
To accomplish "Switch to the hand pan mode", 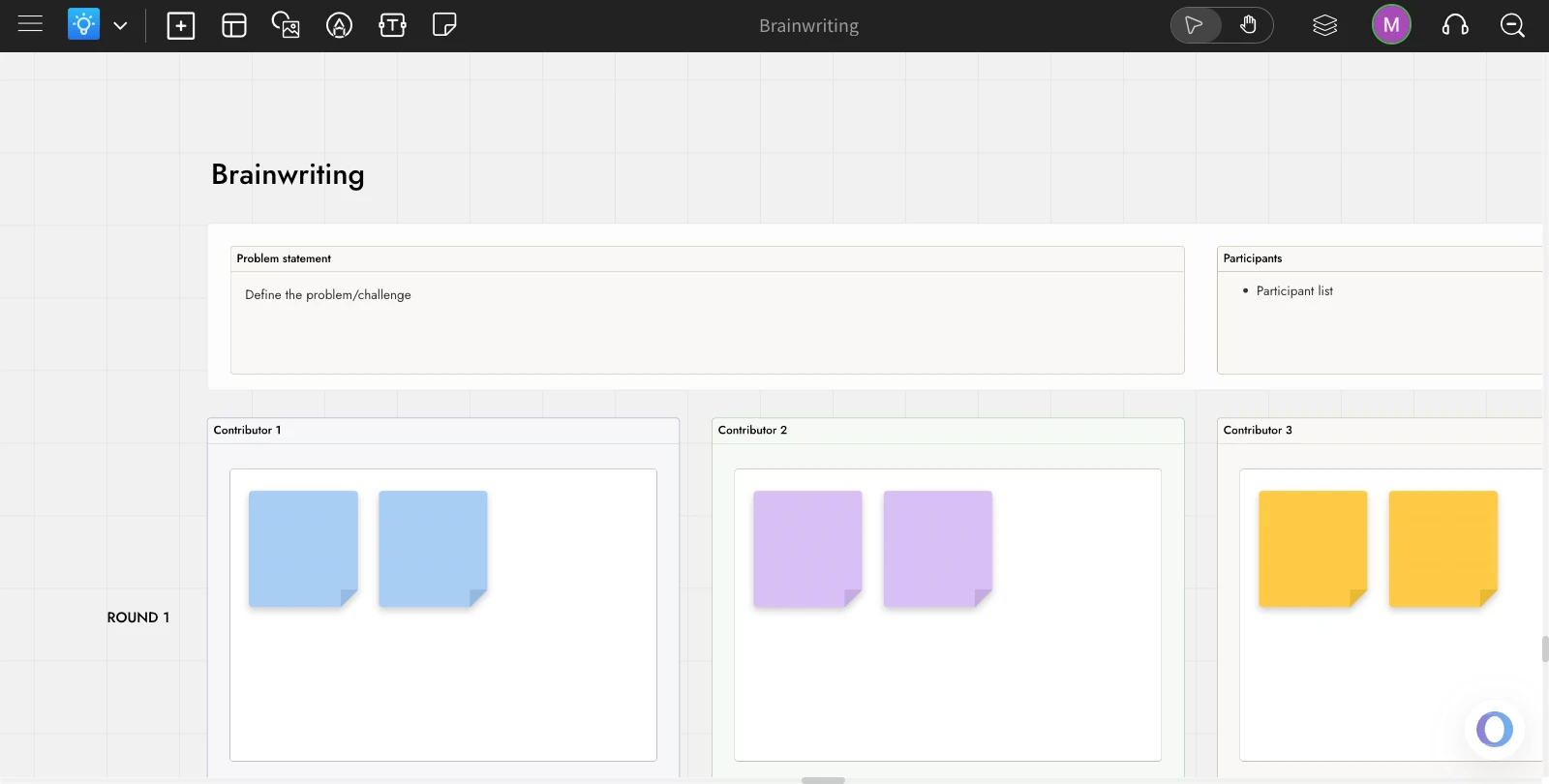I will coord(1248,25).
